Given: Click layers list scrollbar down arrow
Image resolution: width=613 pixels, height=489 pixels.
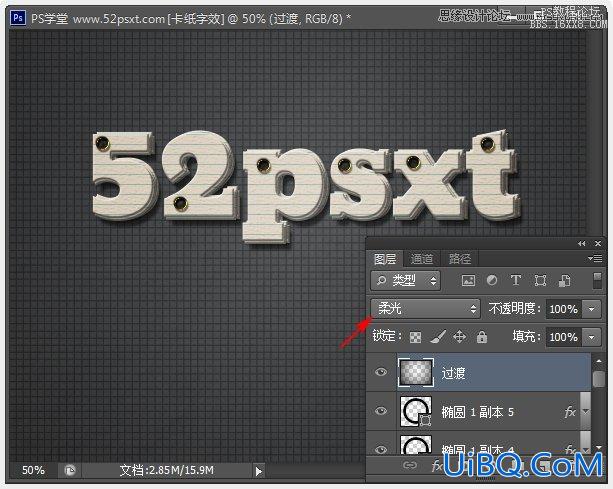Looking at the screenshot, I should 599,448.
